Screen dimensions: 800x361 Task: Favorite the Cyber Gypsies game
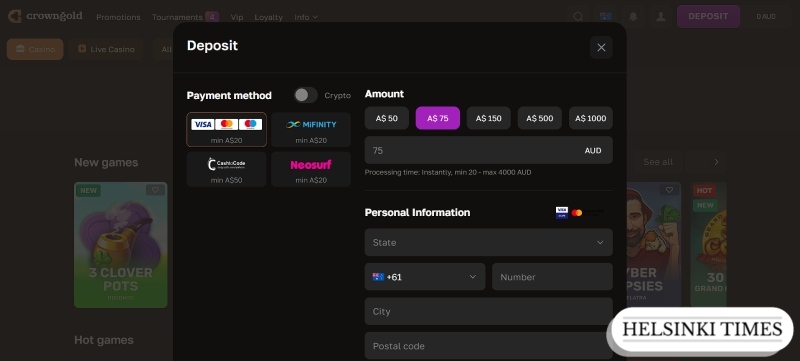(669, 190)
